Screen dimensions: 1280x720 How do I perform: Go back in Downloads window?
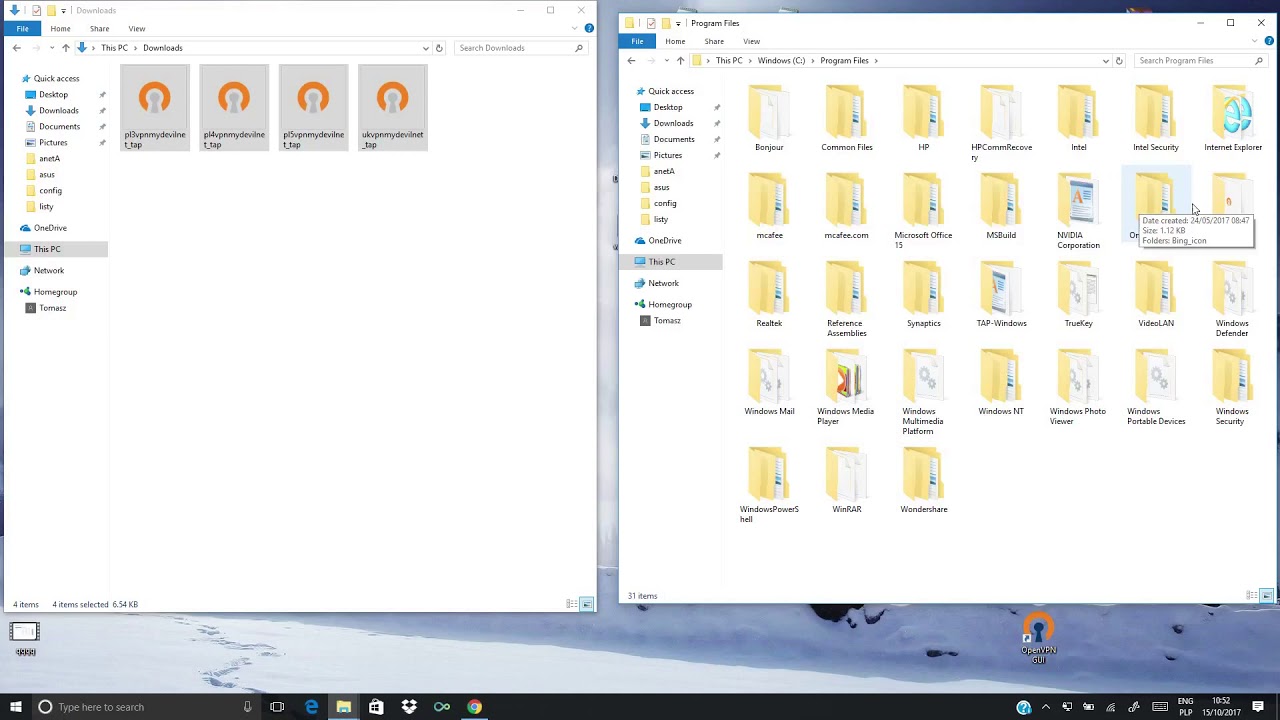(17, 48)
